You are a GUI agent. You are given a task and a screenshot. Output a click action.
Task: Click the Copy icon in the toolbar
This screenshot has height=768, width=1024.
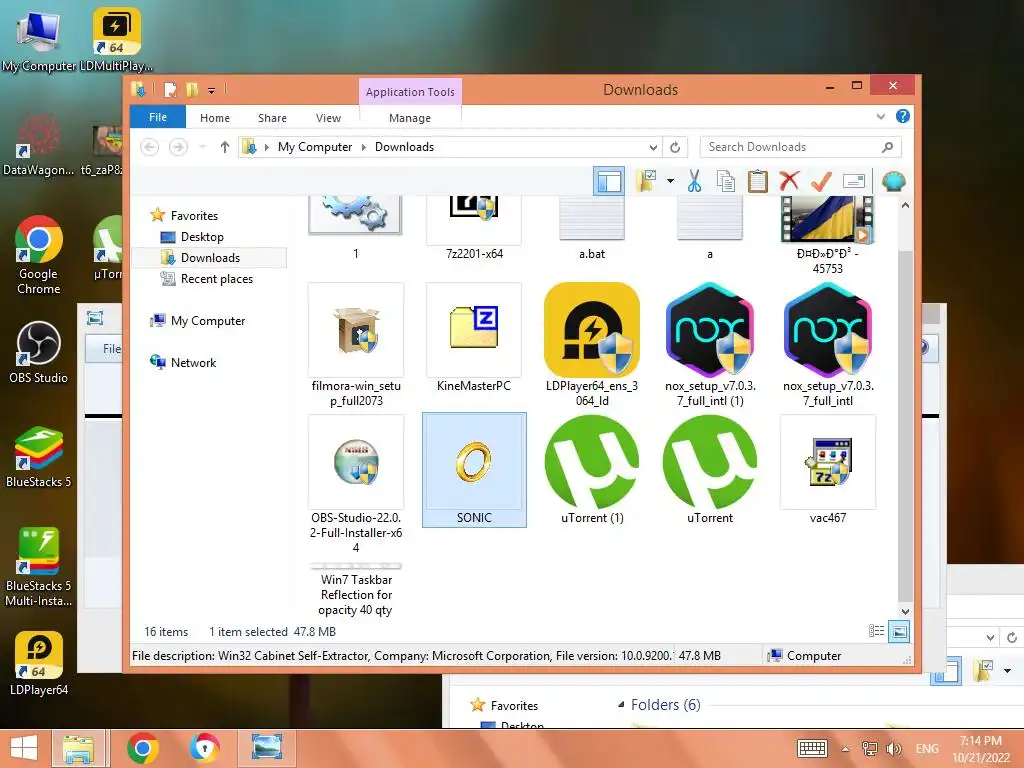(x=726, y=181)
